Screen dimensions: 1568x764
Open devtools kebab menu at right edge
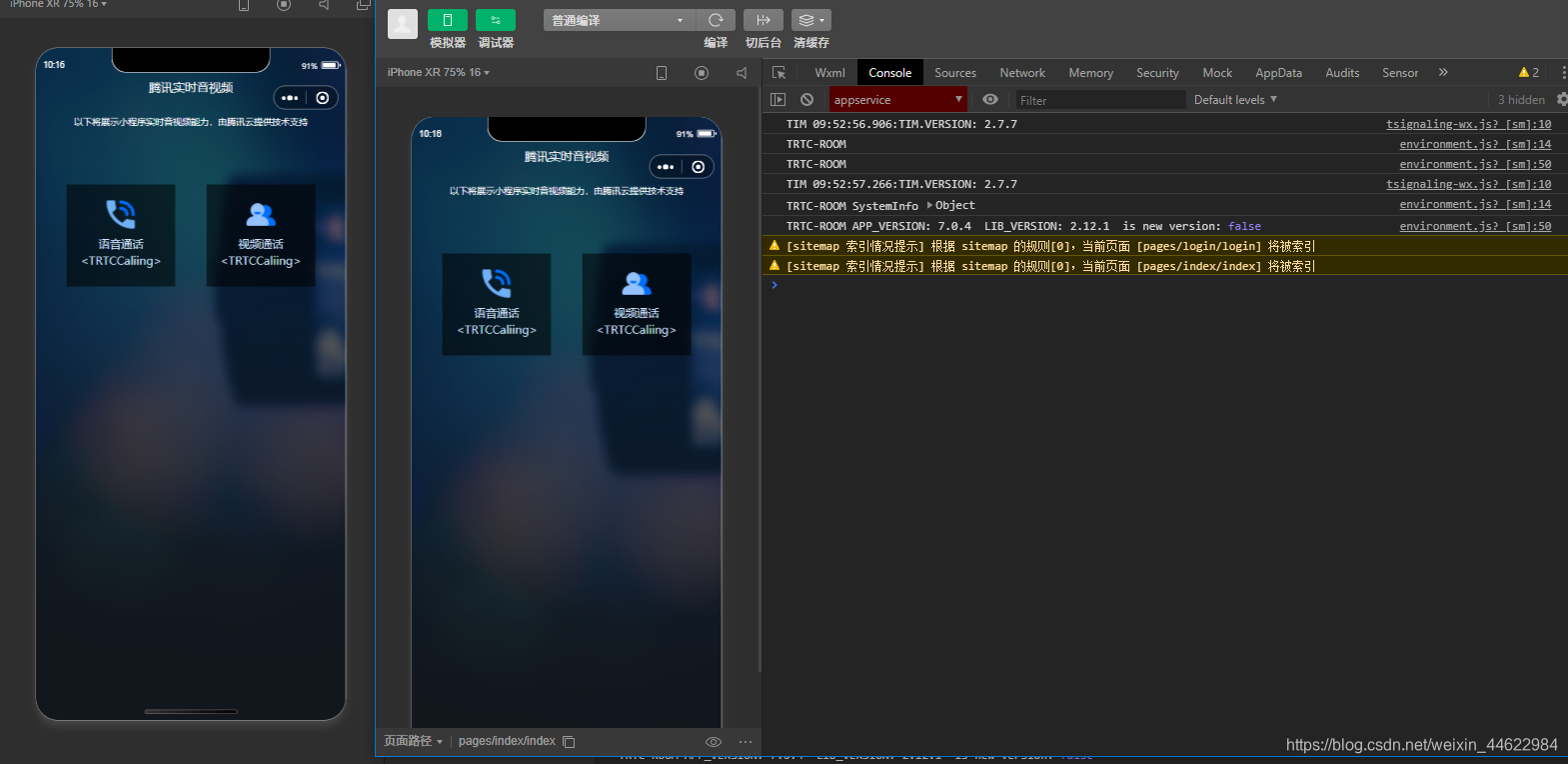(x=1563, y=73)
